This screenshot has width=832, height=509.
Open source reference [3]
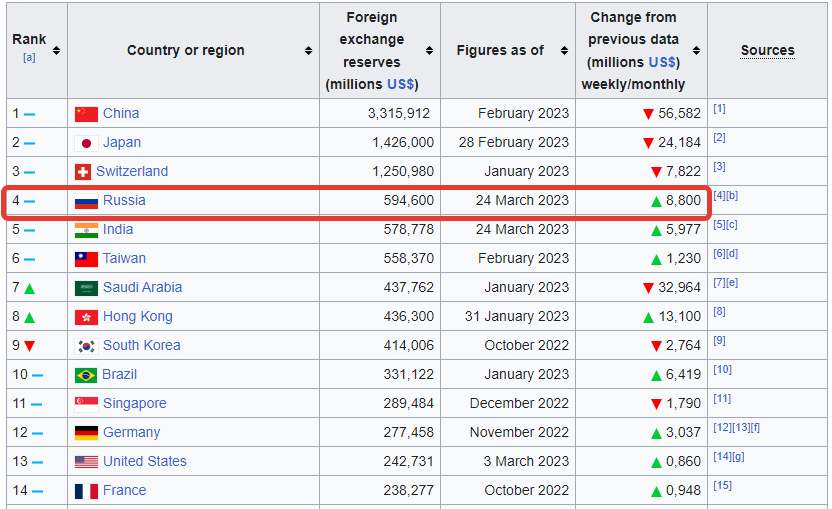pyautogui.click(x=720, y=167)
